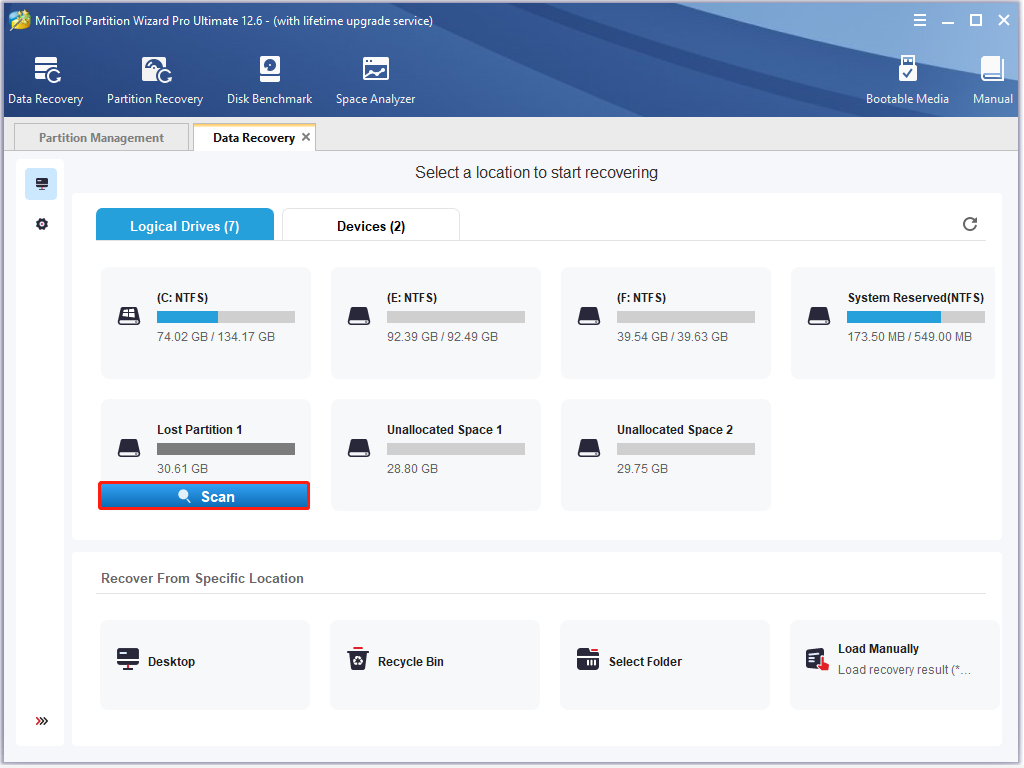Screen dimensions: 1024x768
Task: Launch Partition Recovery from the toolbar
Action: 155,80
